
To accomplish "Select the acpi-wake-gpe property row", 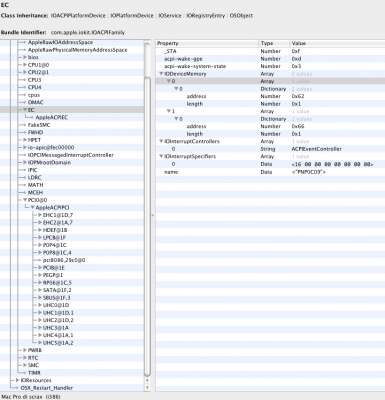I will click(270, 59).
